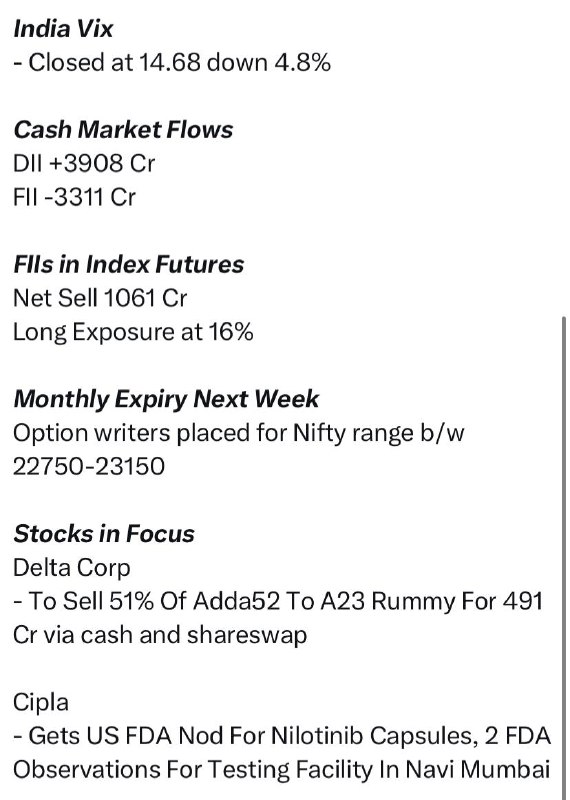Screen dimensions: 570x800
Task: Select the Navi Mumbai testing facility line
Action: pyautogui.click(x=282, y=769)
